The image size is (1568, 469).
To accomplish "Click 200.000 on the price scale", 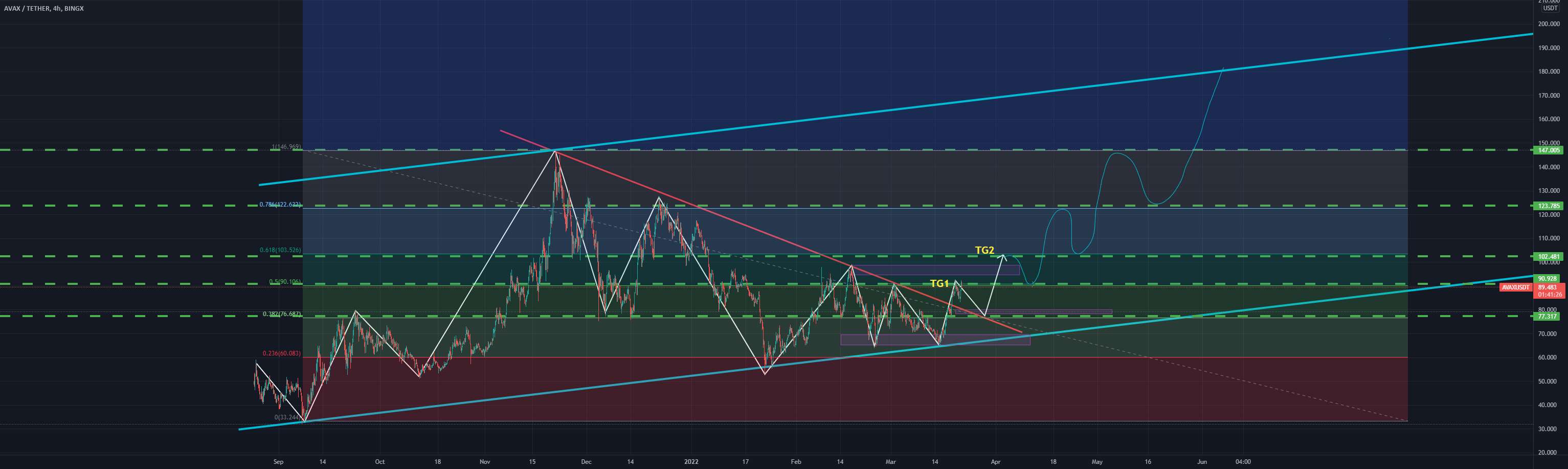I will click(x=1548, y=25).
